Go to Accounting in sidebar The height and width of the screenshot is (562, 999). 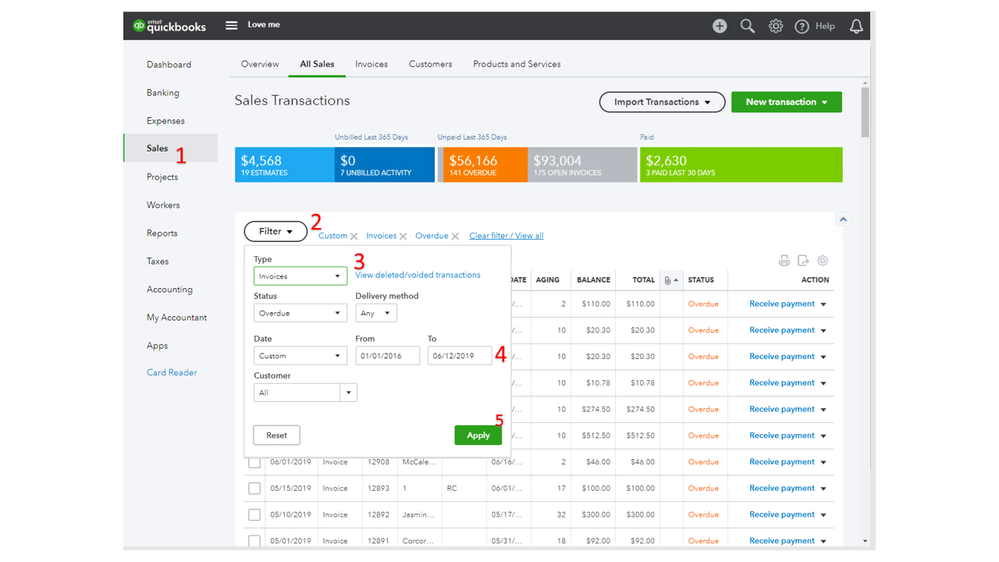tap(169, 289)
